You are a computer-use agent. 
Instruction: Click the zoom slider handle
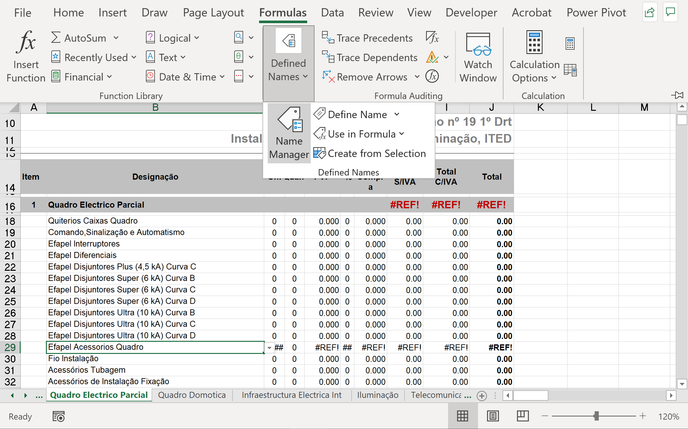coord(596,416)
